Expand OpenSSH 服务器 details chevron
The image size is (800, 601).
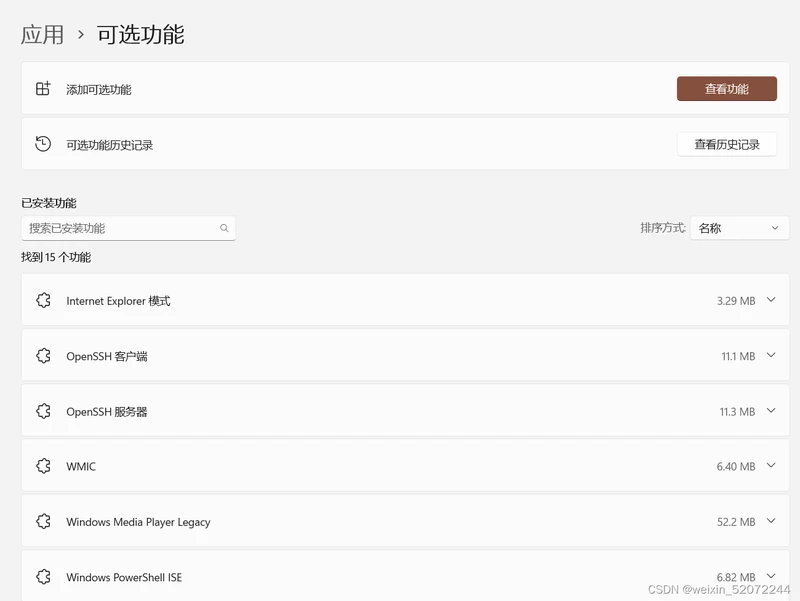click(x=771, y=411)
